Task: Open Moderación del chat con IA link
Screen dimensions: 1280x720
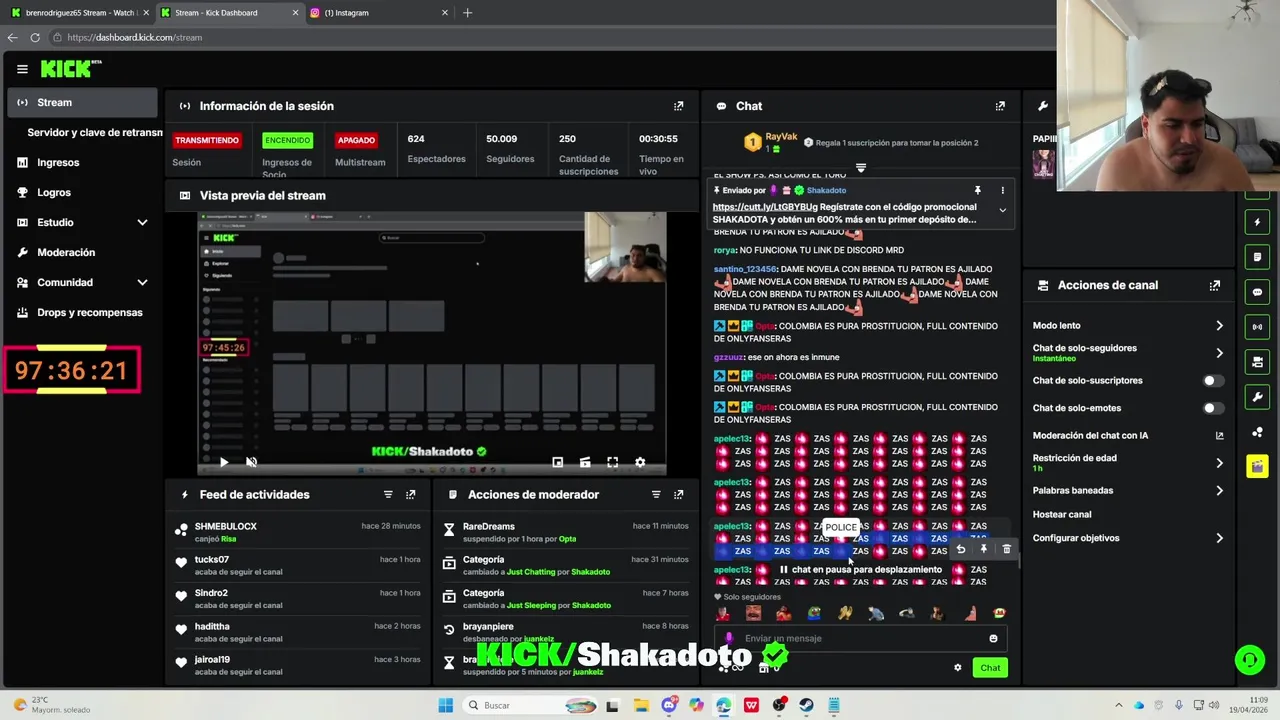Action: pos(1127,436)
